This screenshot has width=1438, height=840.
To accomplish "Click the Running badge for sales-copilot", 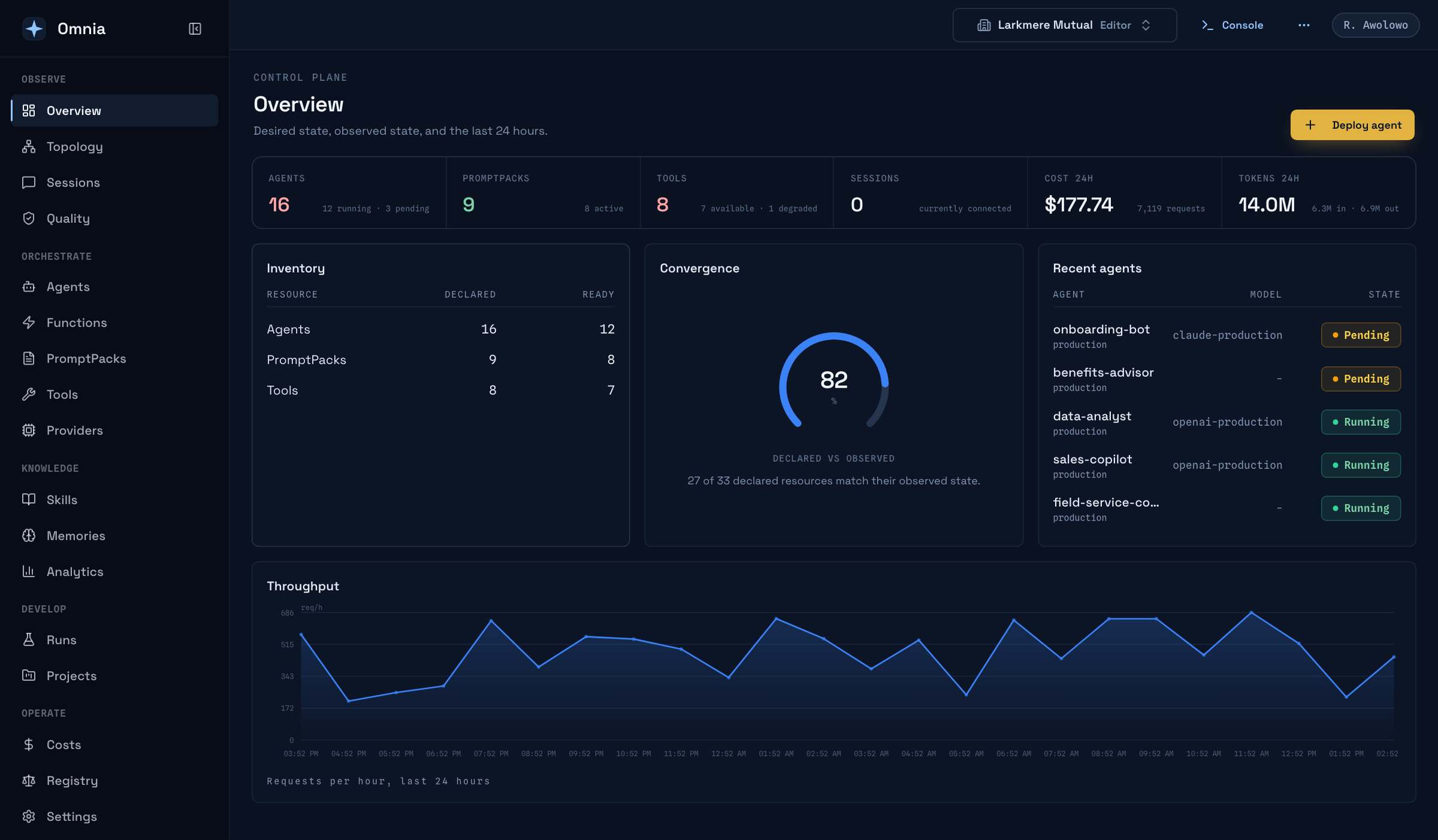I will (x=1361, y=465).
